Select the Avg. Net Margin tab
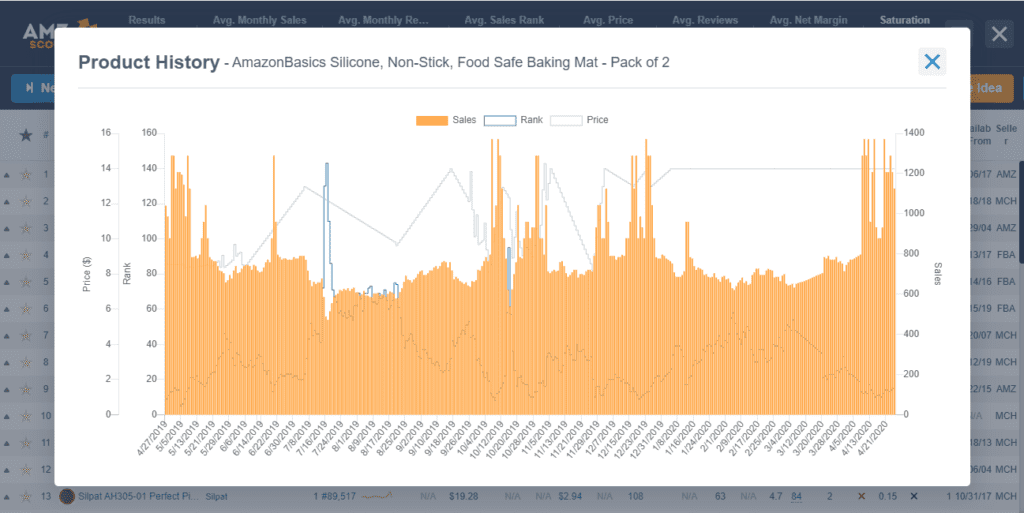Viewport: 1024px width, 513px height. pos(808,20)
